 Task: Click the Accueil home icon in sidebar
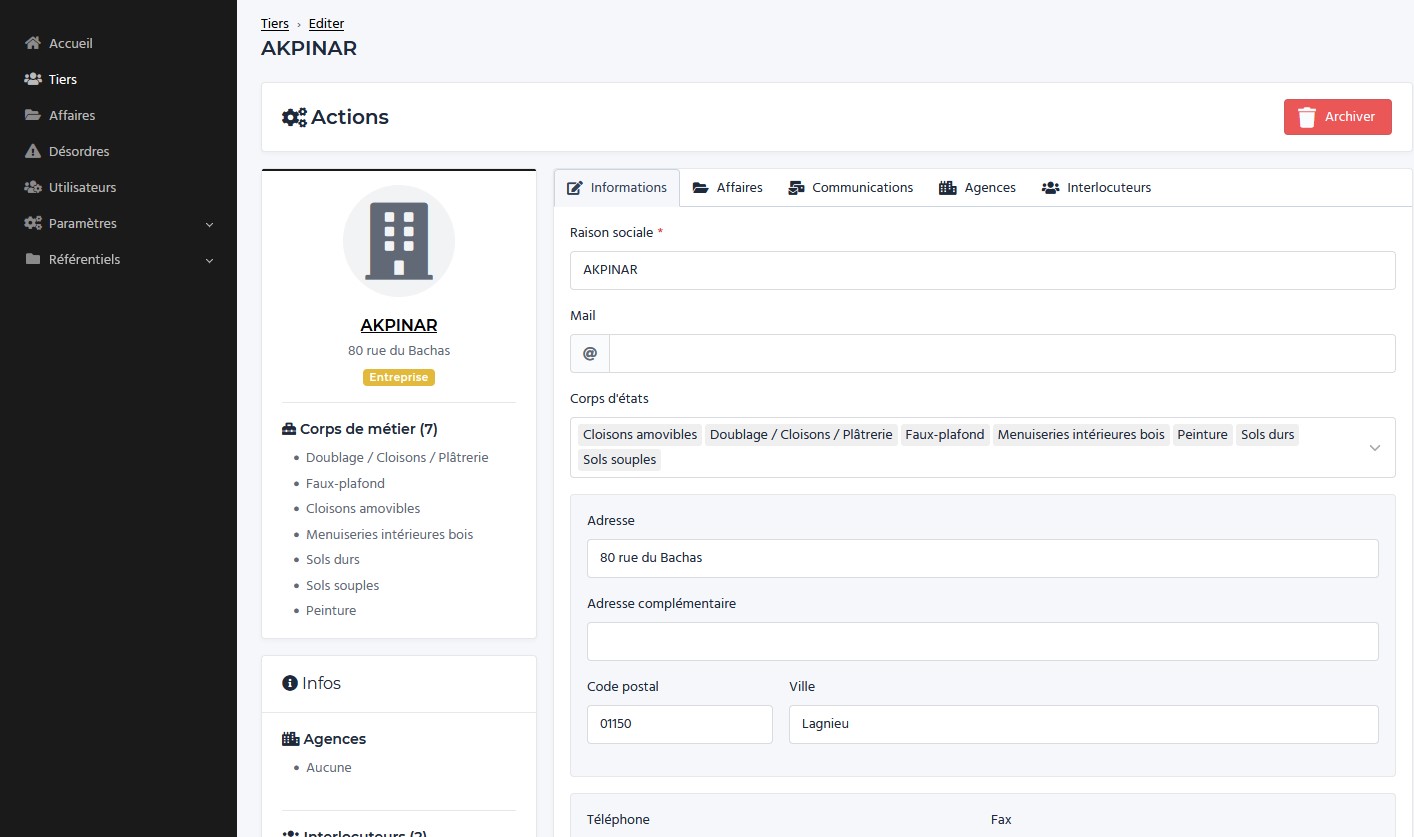pyautogui.click(x=33, y=43)
